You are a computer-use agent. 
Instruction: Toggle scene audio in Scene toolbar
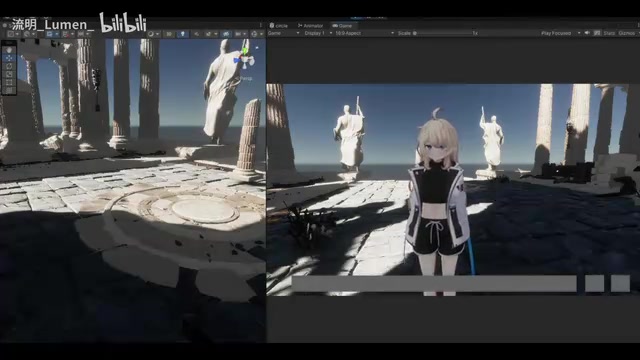(x=197, y=34)
